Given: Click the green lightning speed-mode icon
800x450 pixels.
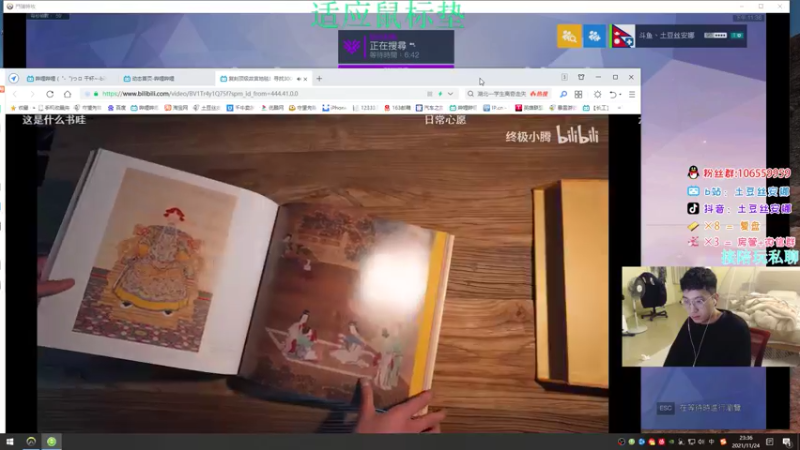Looking at the screenshot, I should point(440,94).
